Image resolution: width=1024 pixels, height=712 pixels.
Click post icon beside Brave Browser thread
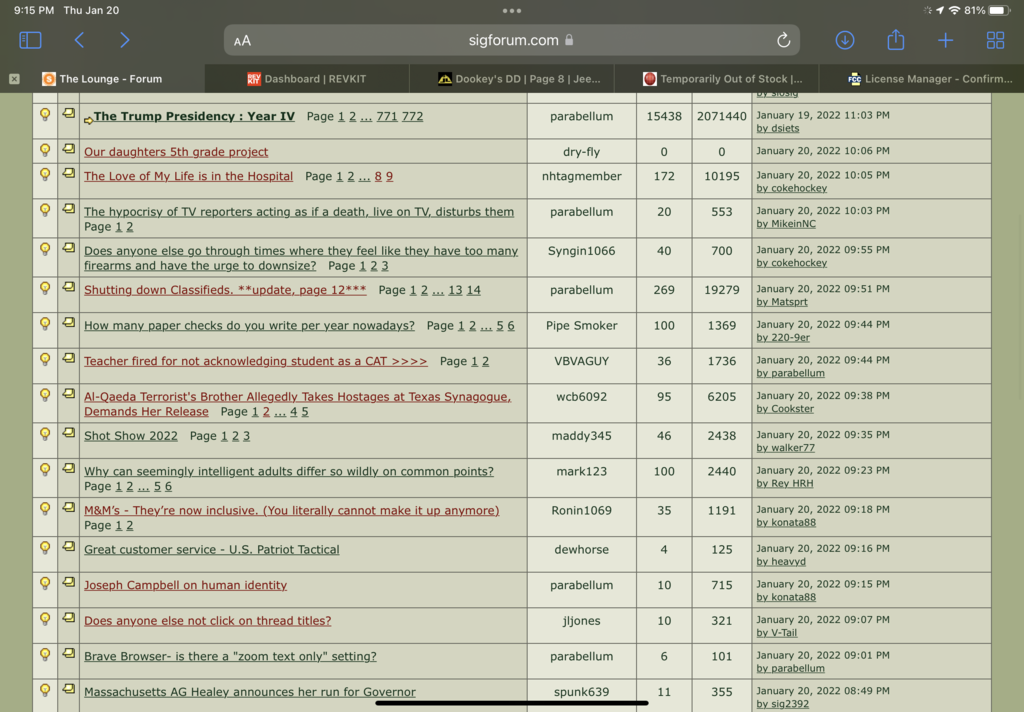pyautogui.click(x=69, y=654)
